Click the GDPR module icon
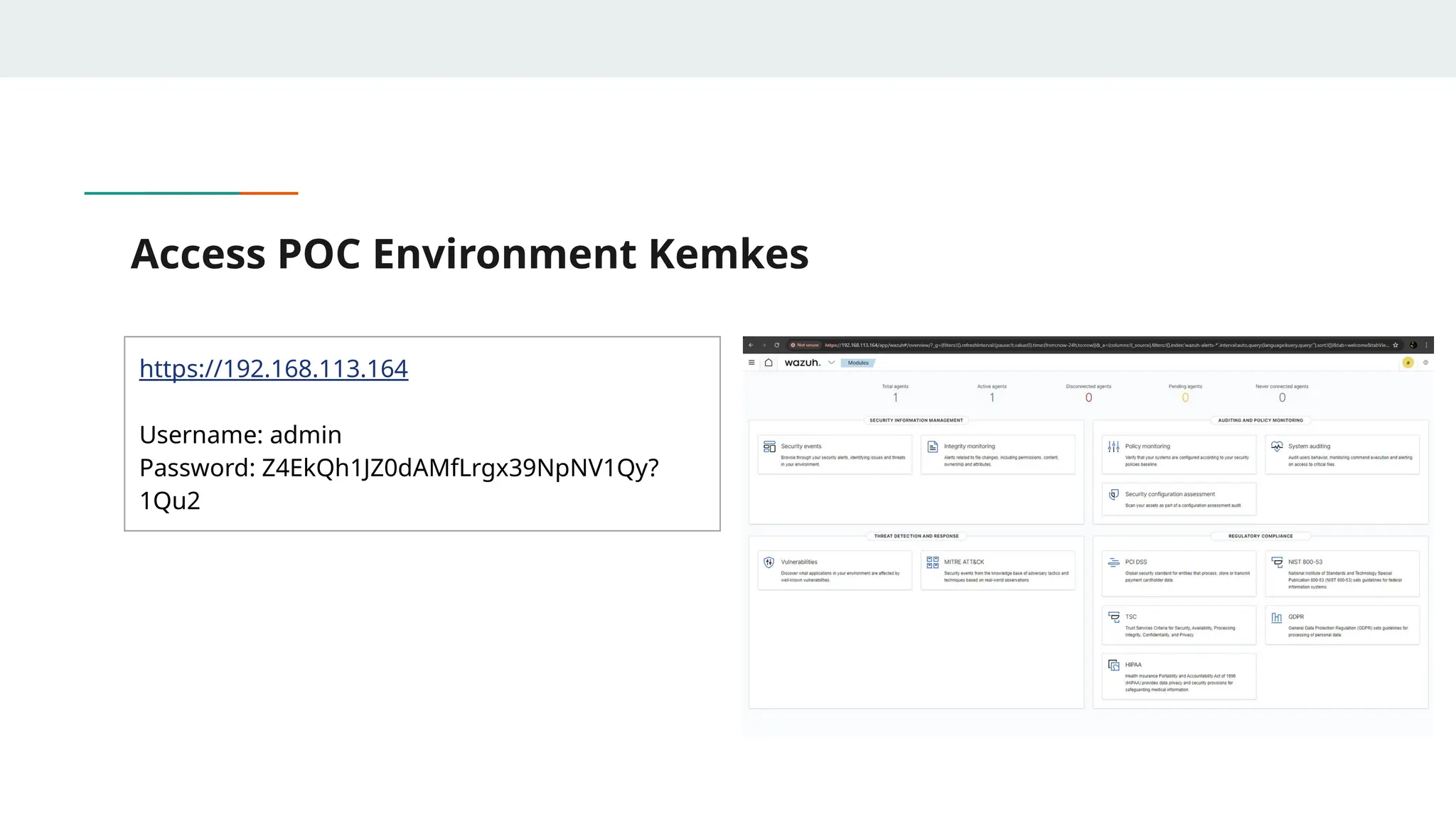Viewport: 1456px width, 819px height. tap(1277, 617)
